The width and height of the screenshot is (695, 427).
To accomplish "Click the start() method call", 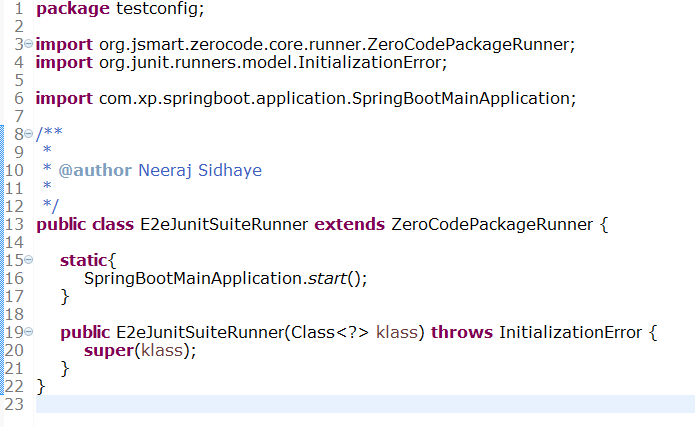I will coord(335,278).
